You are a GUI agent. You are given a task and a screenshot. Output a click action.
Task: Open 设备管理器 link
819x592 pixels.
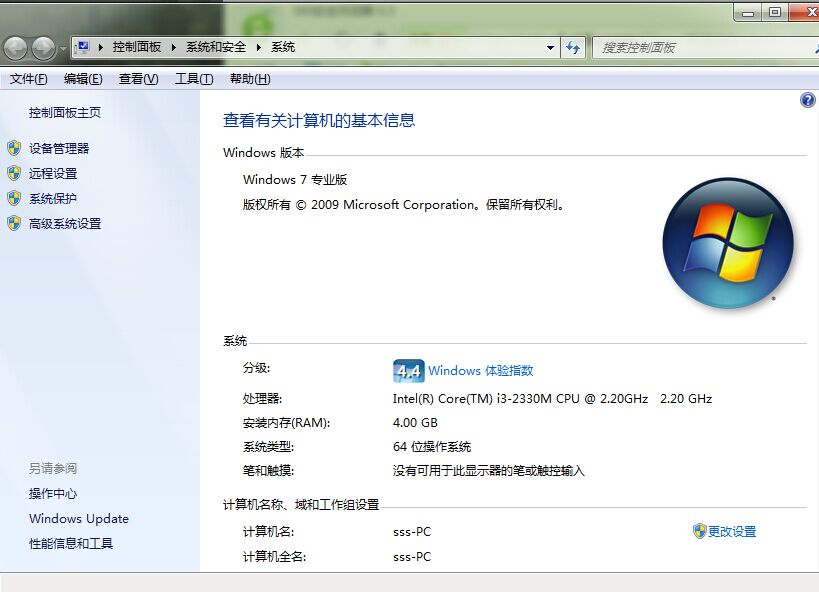[59, 148]
